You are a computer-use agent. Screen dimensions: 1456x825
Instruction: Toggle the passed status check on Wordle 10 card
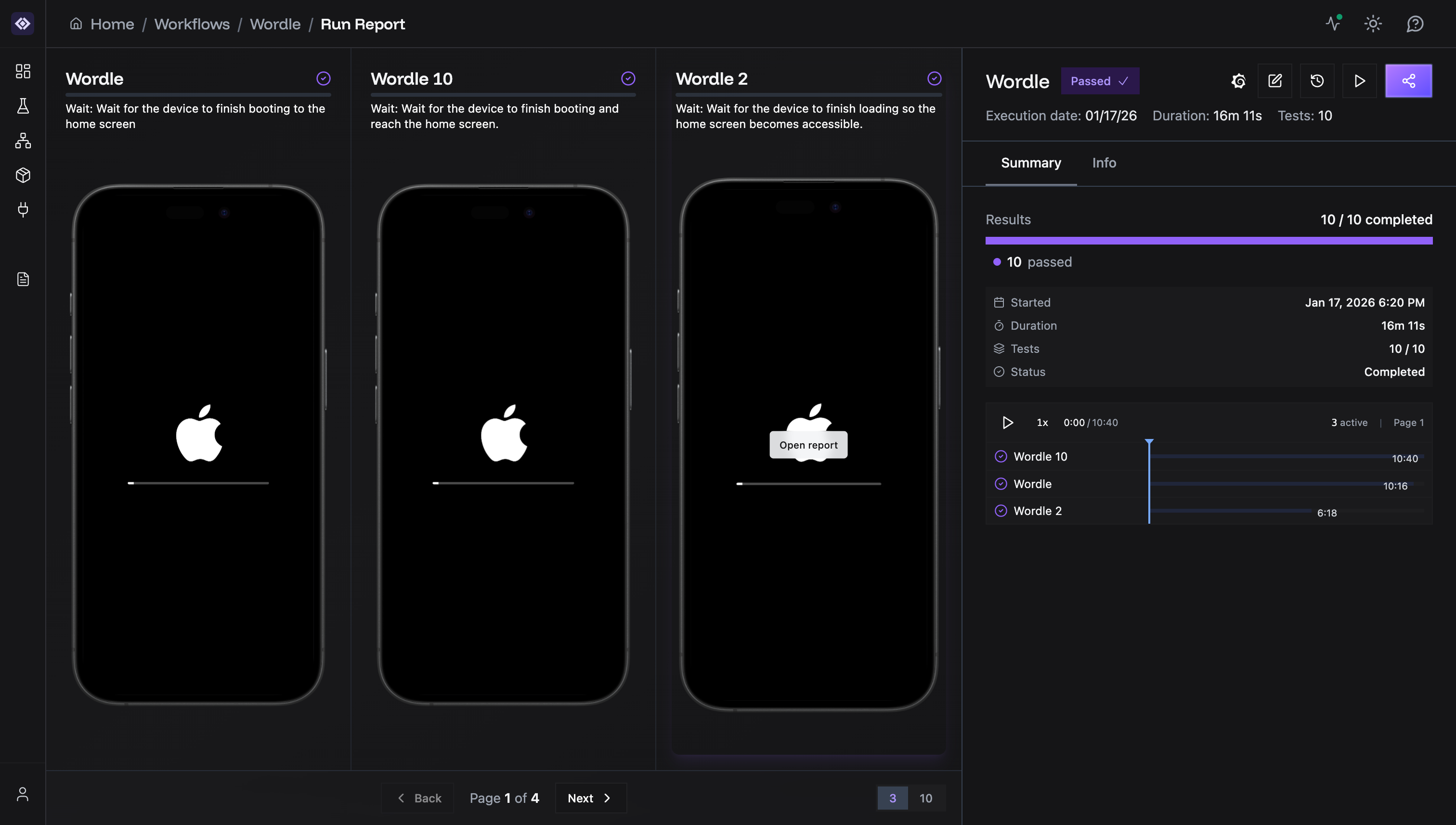(628, 78)
